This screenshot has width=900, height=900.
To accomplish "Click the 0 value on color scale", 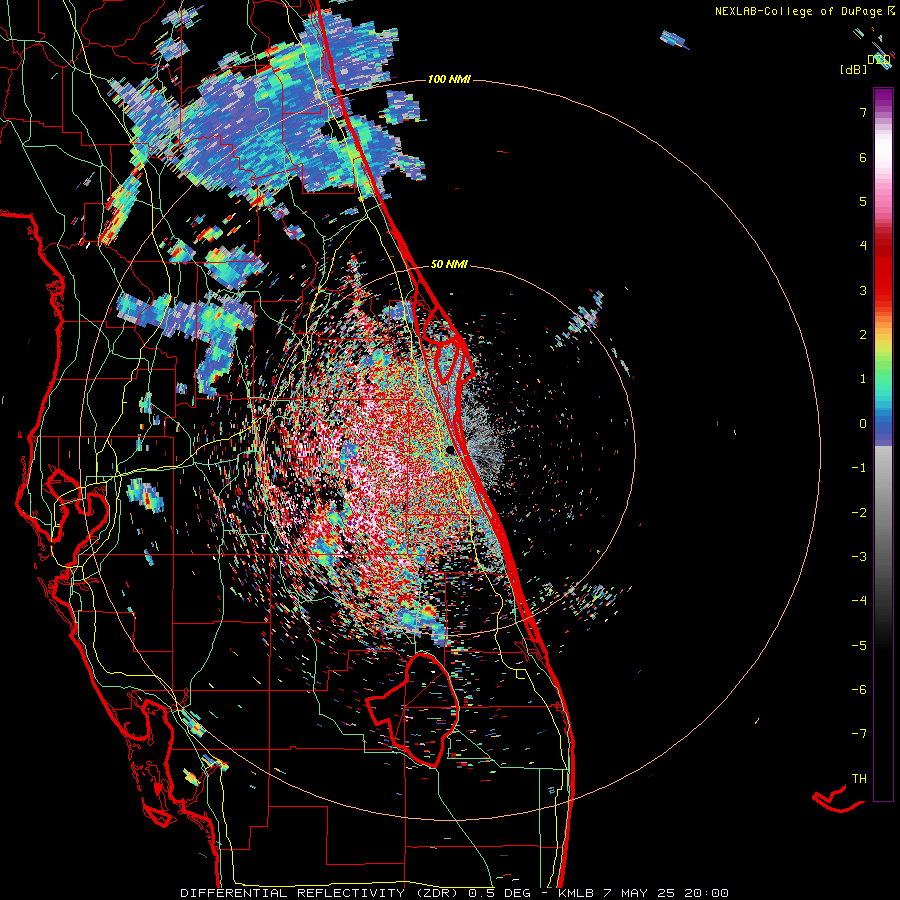I will click(863, 424).
